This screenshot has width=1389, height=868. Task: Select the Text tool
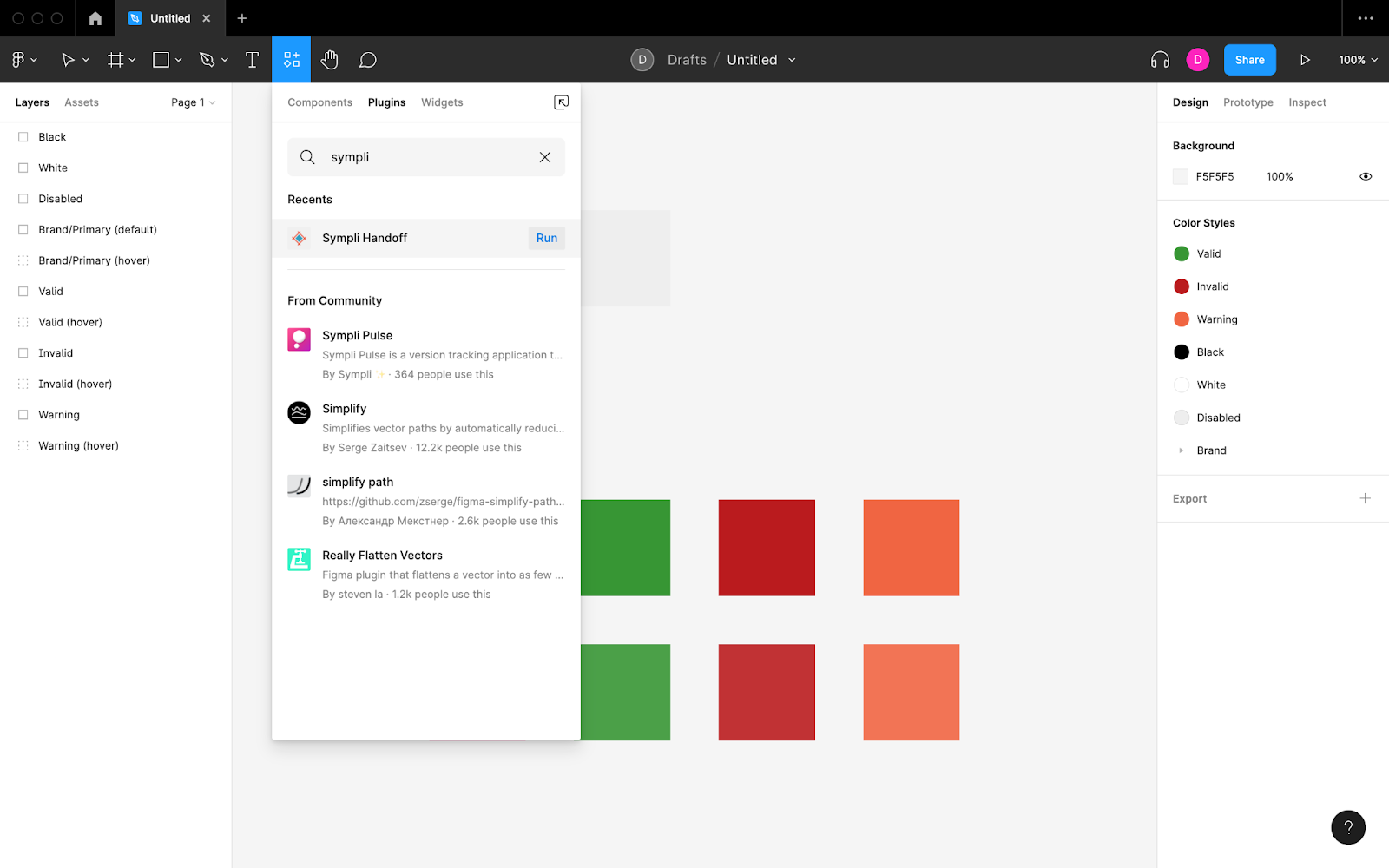(252, 60)
